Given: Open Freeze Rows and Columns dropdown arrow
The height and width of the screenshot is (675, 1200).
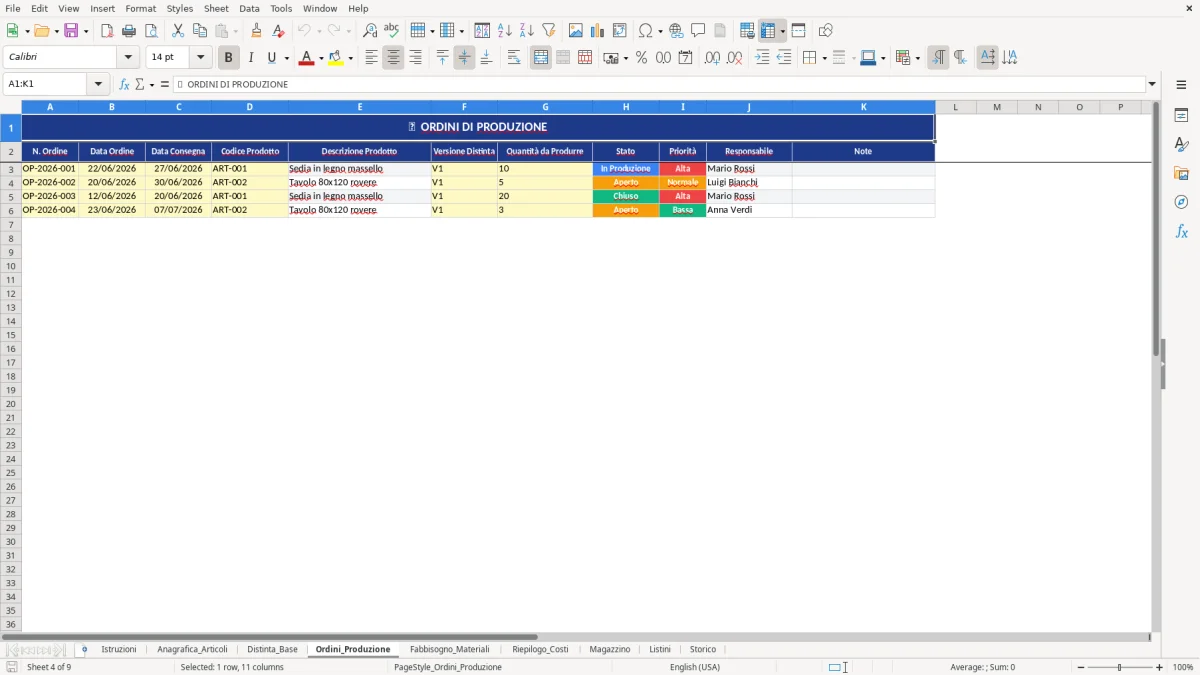Looking at the screenshot, I should tap(782, 30).
